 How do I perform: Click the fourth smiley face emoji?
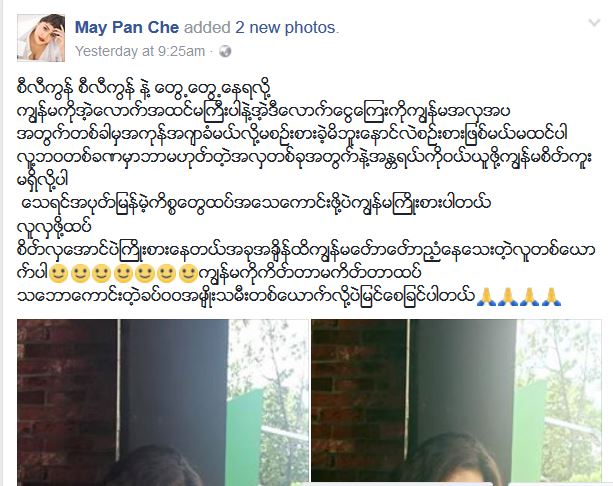(124, 273)
